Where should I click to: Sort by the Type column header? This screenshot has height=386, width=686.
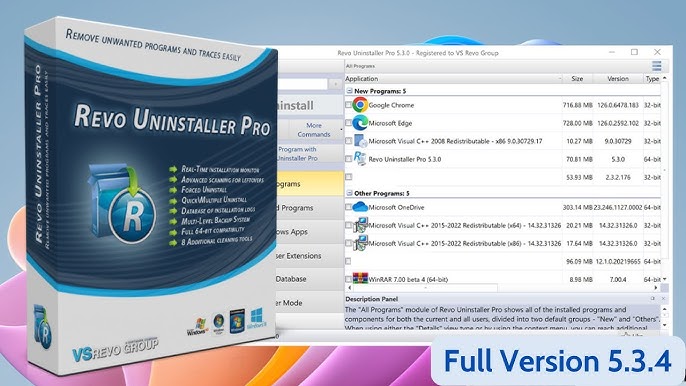[652, 79]
